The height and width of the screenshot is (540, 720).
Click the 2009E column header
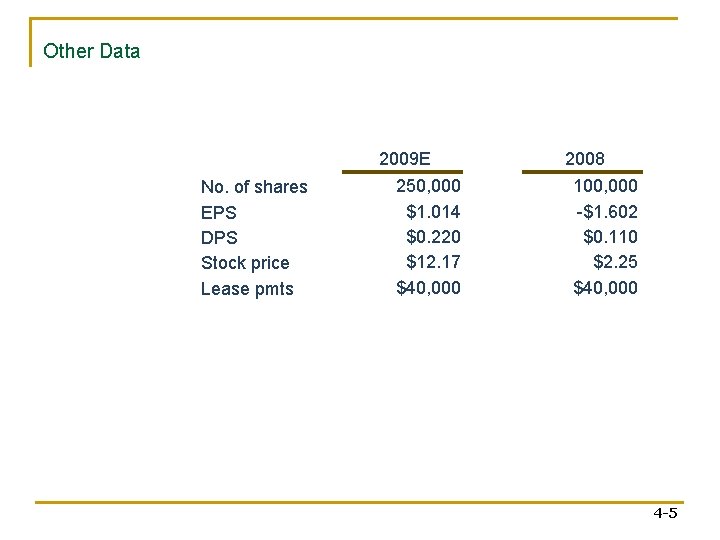point(404,158)
